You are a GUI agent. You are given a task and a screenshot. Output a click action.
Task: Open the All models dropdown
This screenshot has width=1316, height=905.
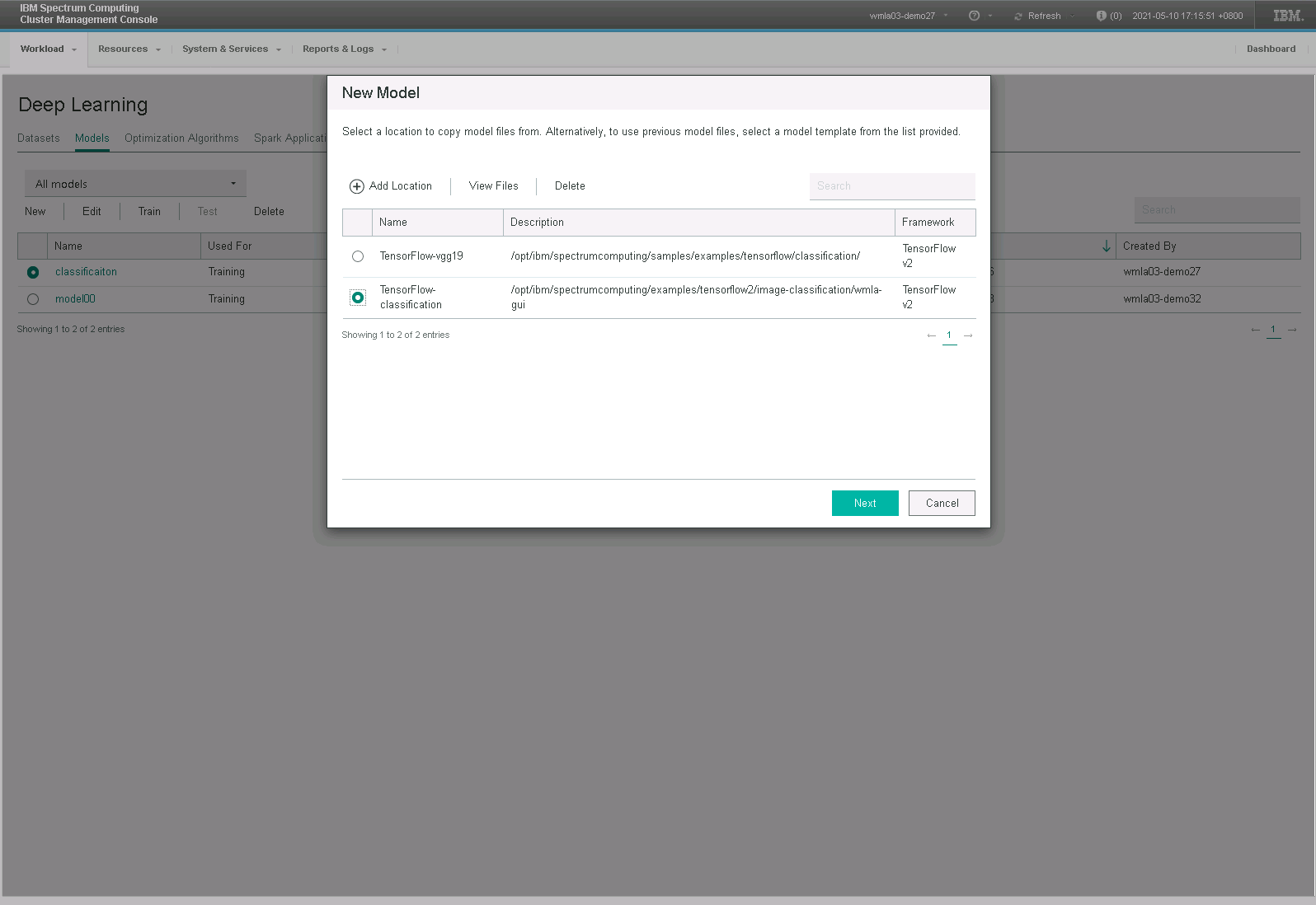[135, 184]
